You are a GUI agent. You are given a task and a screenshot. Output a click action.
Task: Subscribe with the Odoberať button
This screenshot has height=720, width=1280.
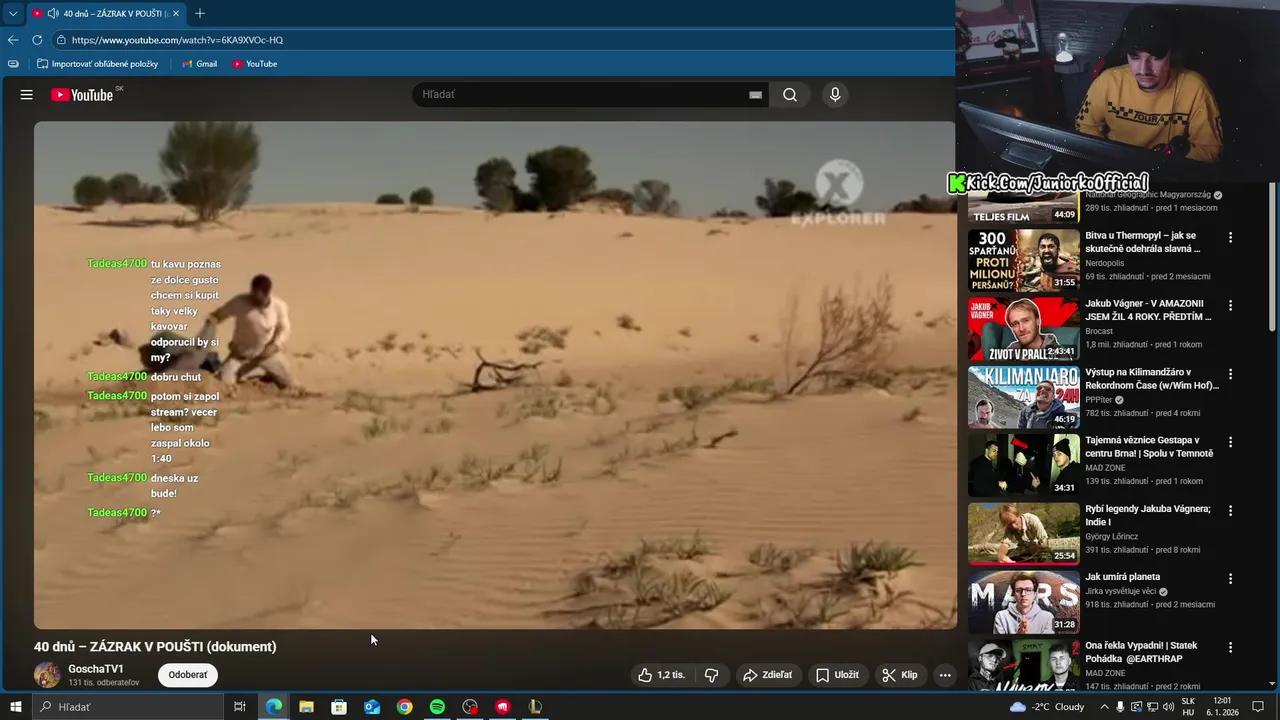pyautogui.click(x=188, y=675)
